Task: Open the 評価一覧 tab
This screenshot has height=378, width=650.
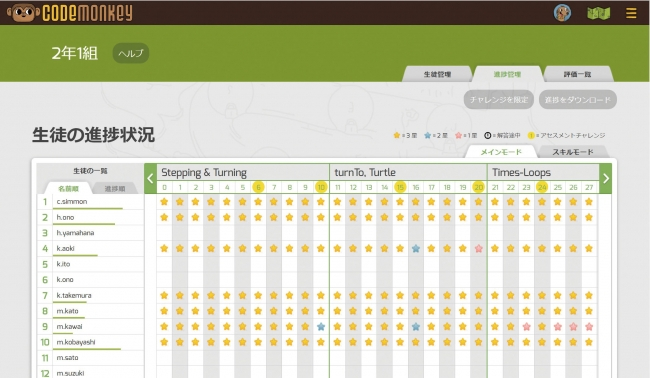Action: (577, 74)
